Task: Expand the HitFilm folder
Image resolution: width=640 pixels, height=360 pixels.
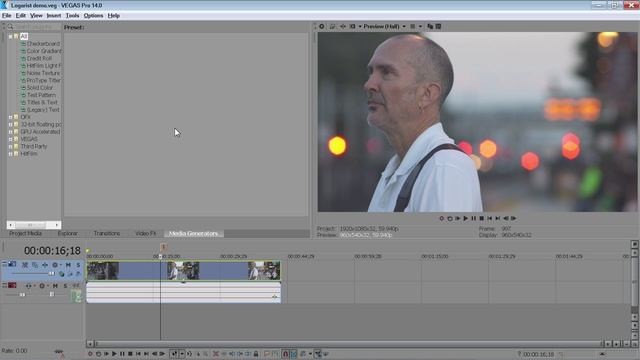Action: pyautogui.click(x=11, y=154)
